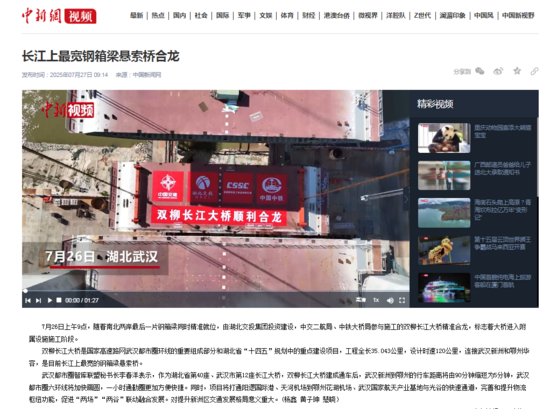550x409 pixels.
Task: Toggle fullscreen video mode
Action: point(402,300)
